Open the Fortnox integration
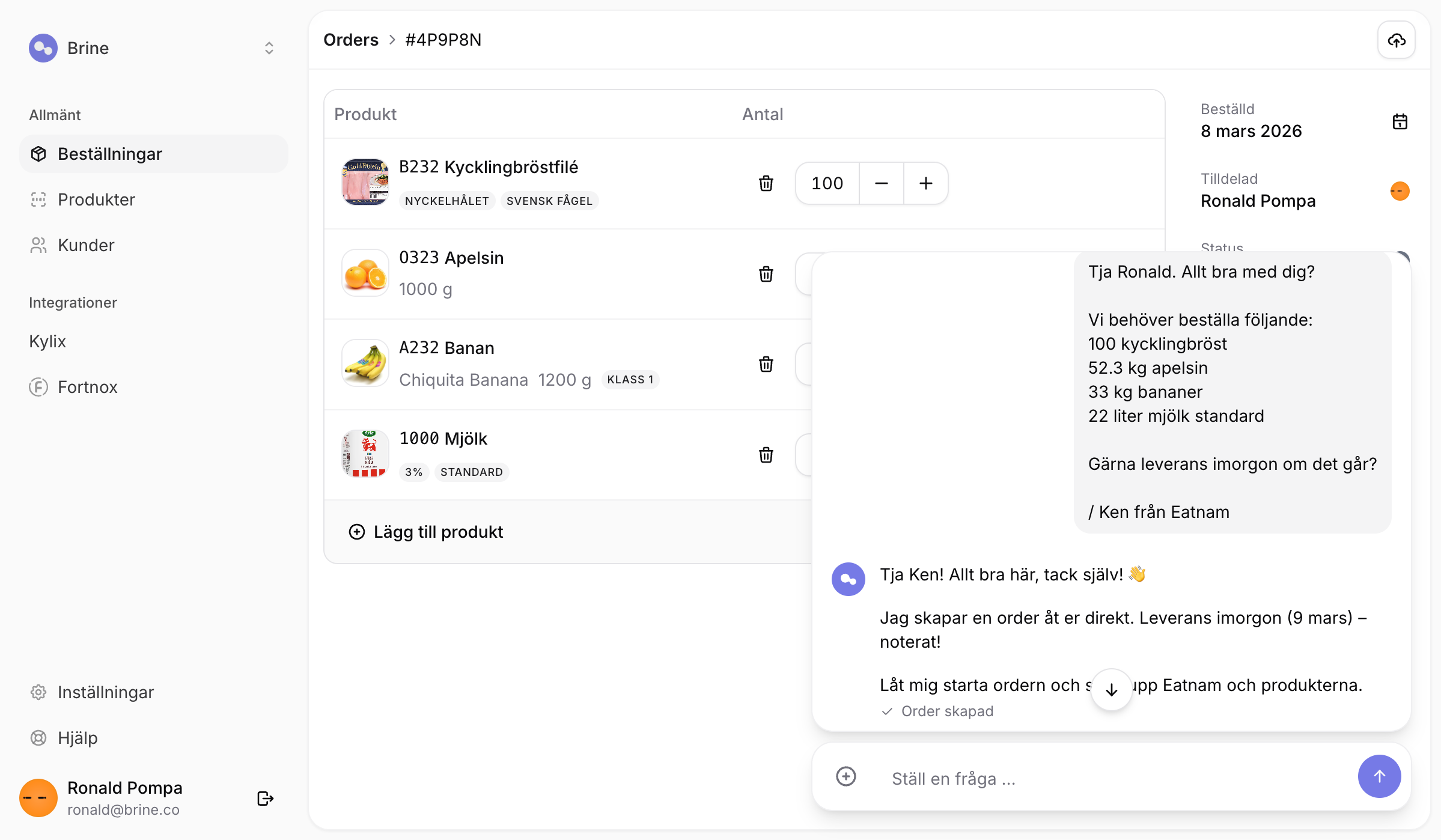Image resolution: width=1441 pixels, height=840 pixels. tap(87, 387)
